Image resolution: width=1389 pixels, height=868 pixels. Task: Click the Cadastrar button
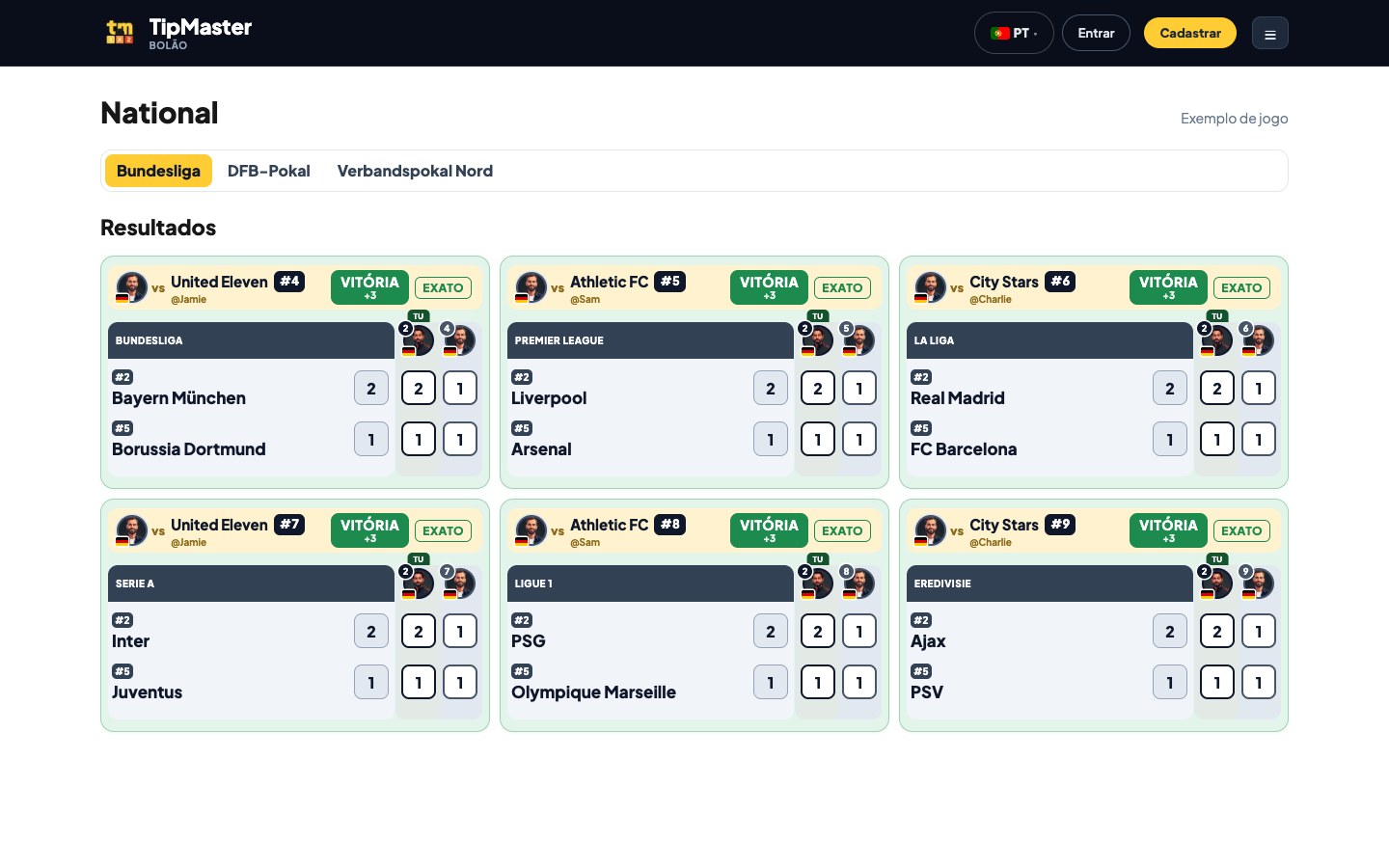(x=1190, y=33)
